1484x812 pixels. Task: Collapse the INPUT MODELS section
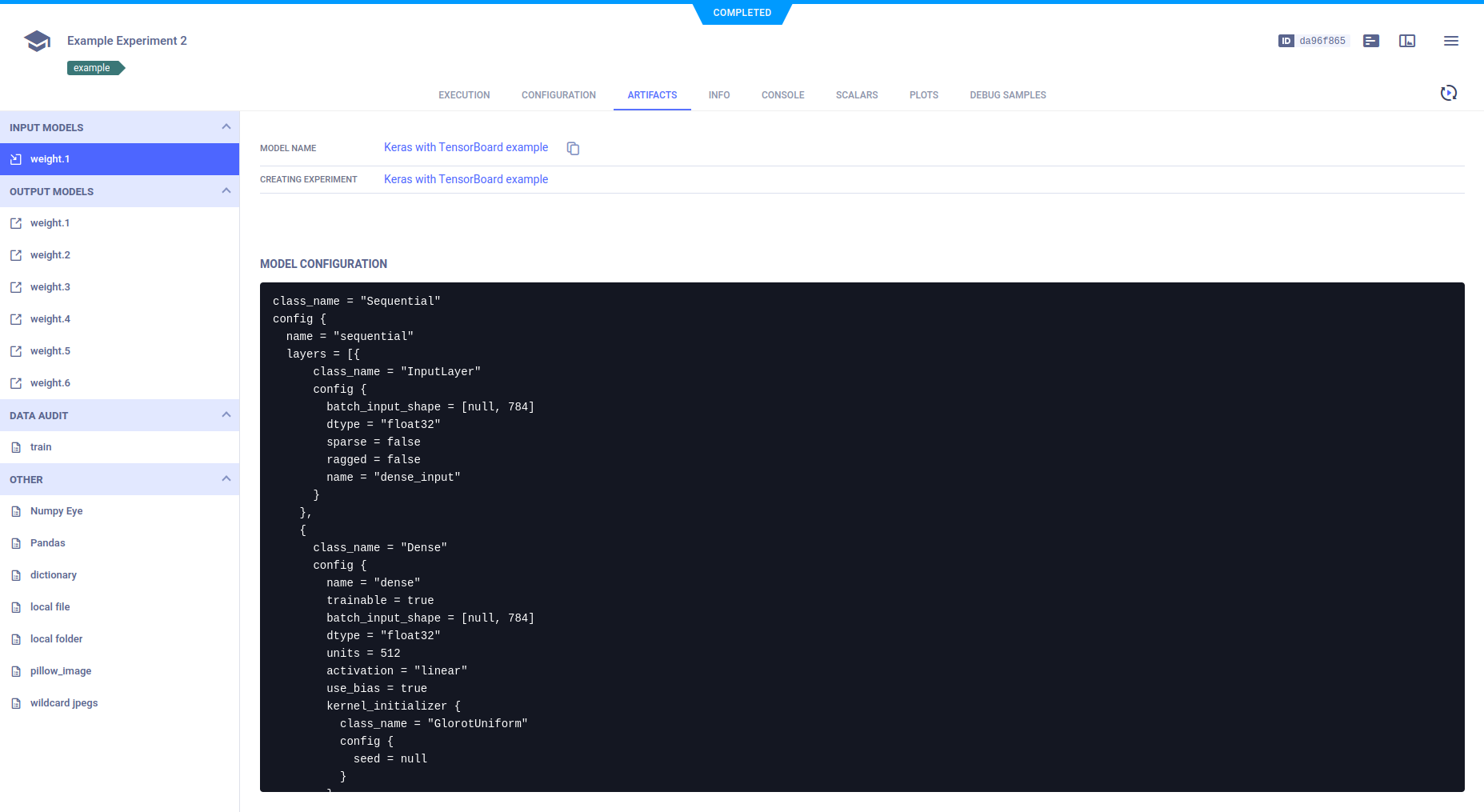click(226, 126)
